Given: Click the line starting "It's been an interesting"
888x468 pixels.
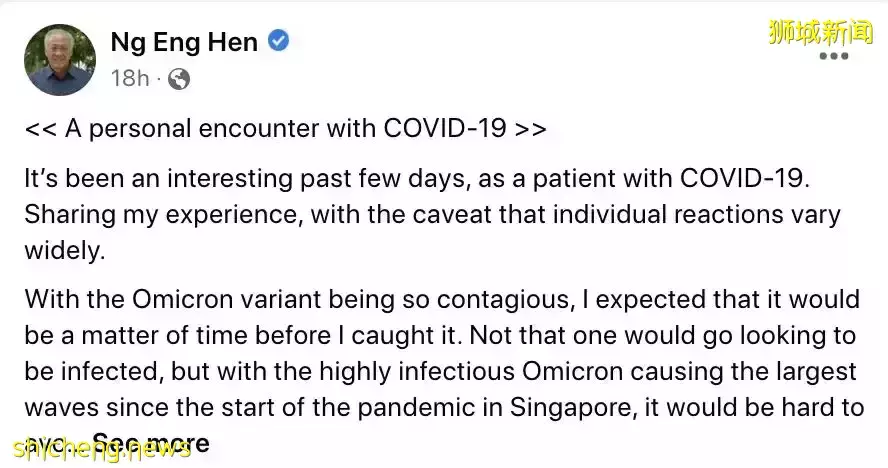Looking at the screenshot, I should click(414, 180).
